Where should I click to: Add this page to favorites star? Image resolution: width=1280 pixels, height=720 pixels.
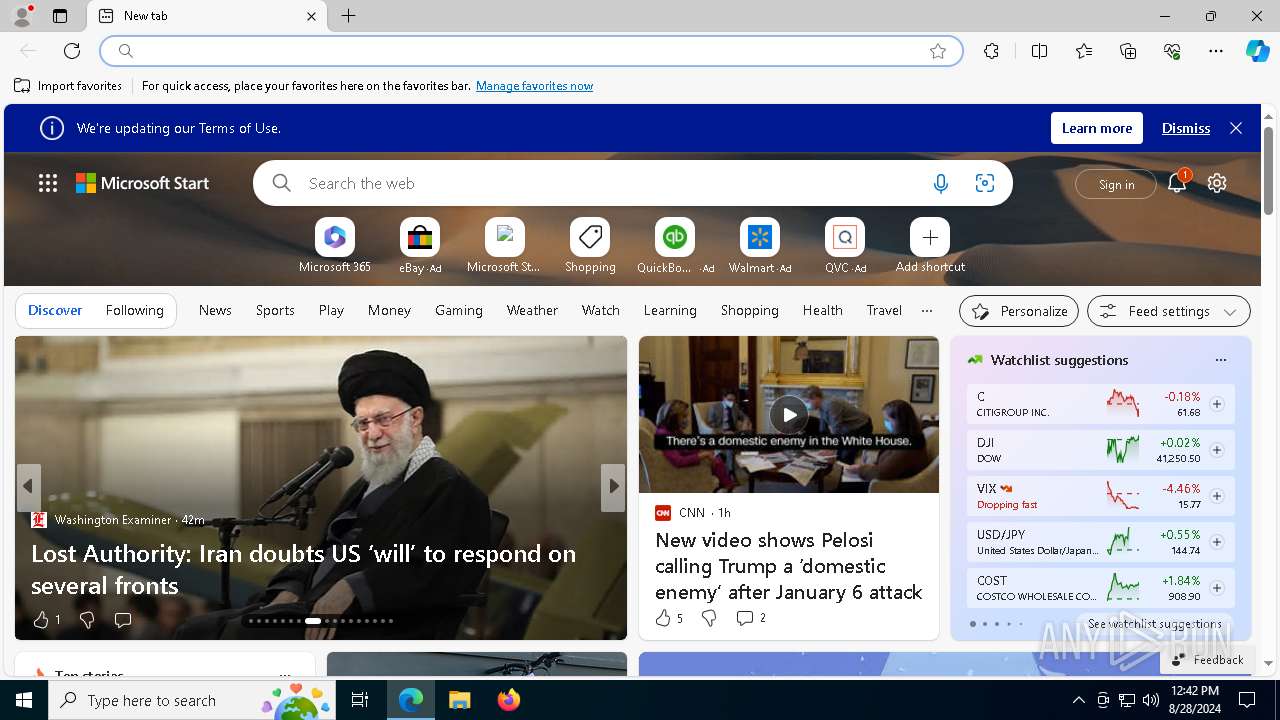938,51
